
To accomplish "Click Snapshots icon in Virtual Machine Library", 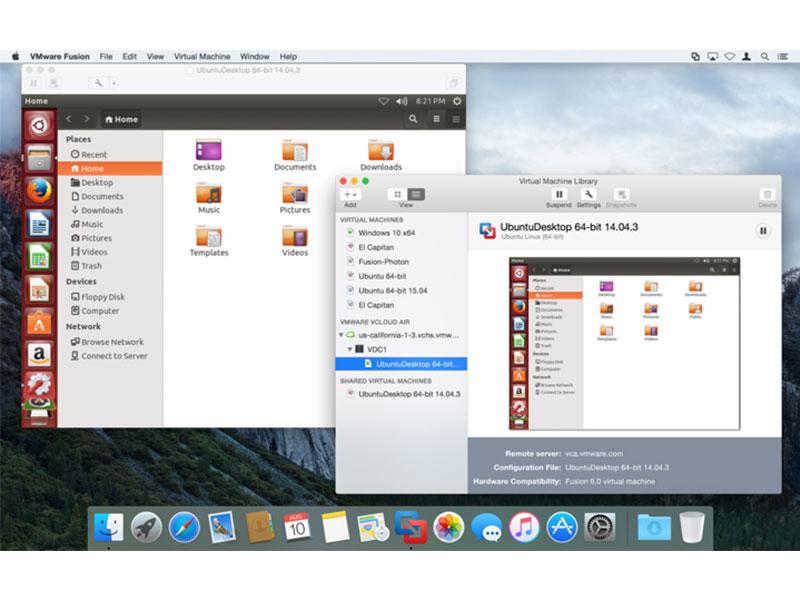I will (x=621, y=194).
